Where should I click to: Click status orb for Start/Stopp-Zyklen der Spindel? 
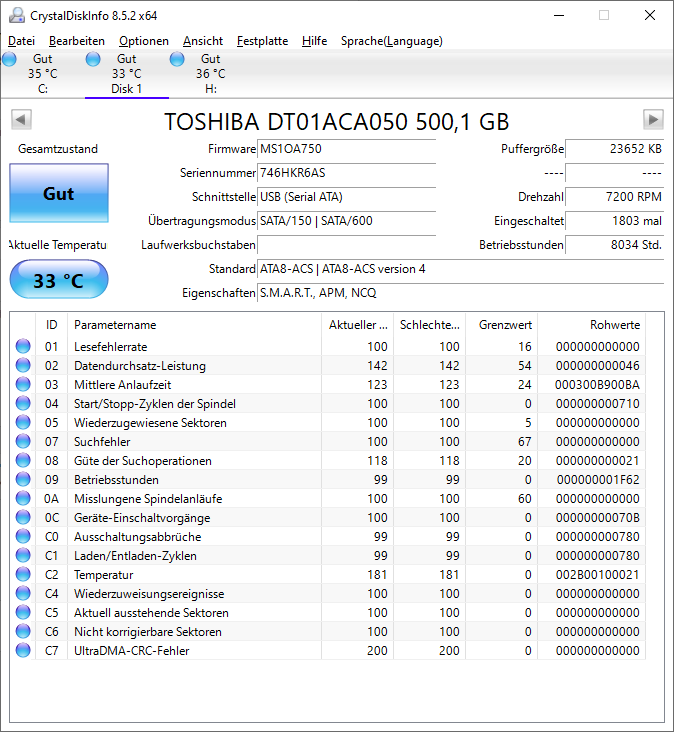23,403
